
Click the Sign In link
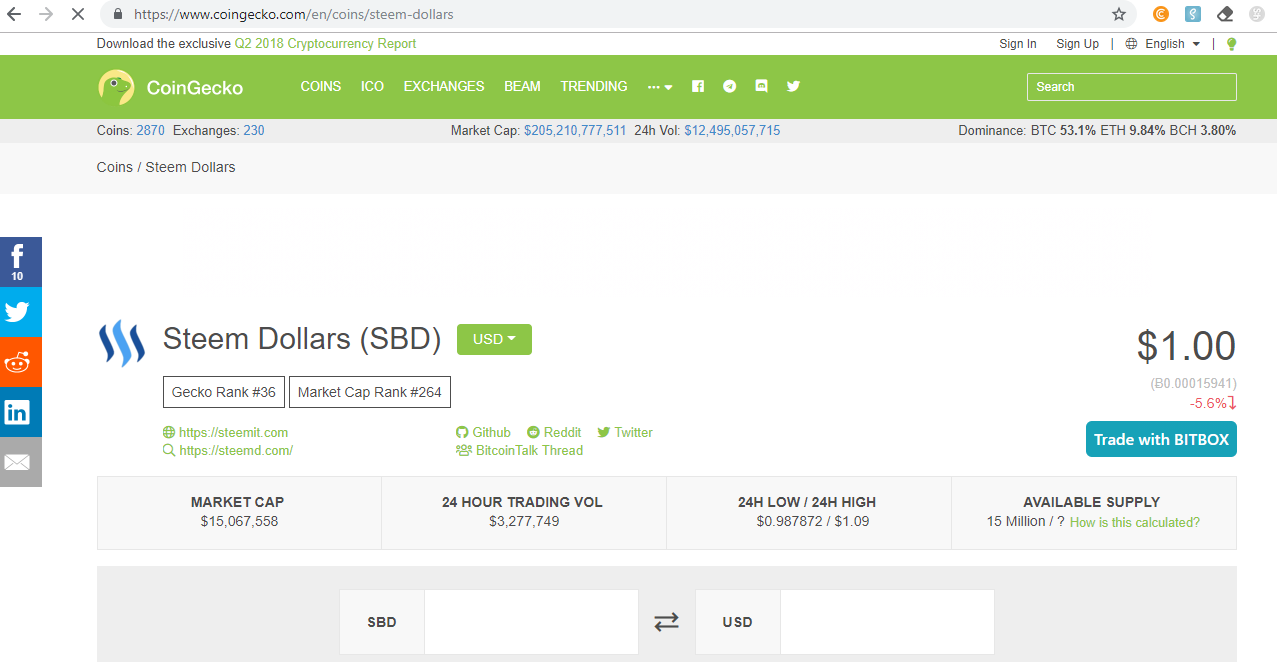[1018, 44]
